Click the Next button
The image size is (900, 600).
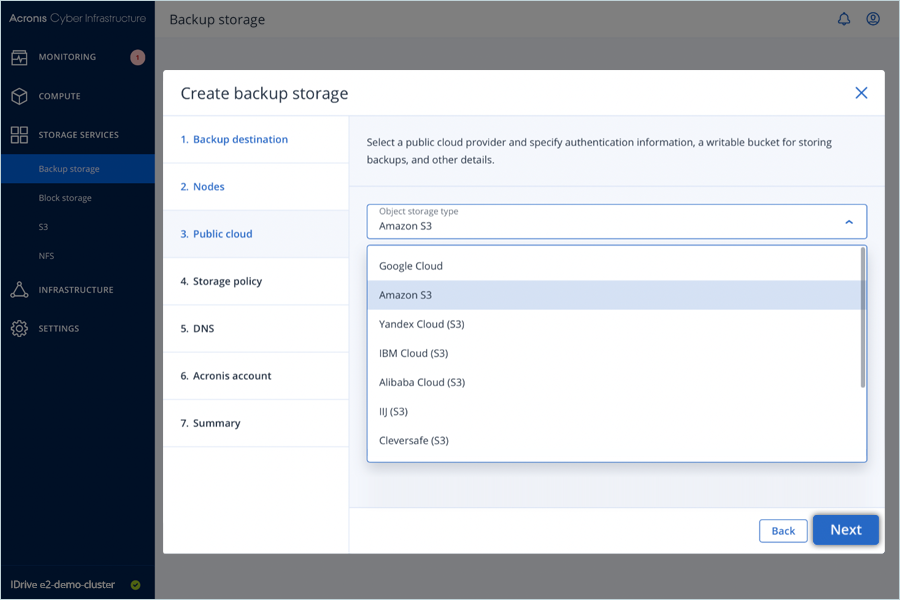click(x=845, y=530)
